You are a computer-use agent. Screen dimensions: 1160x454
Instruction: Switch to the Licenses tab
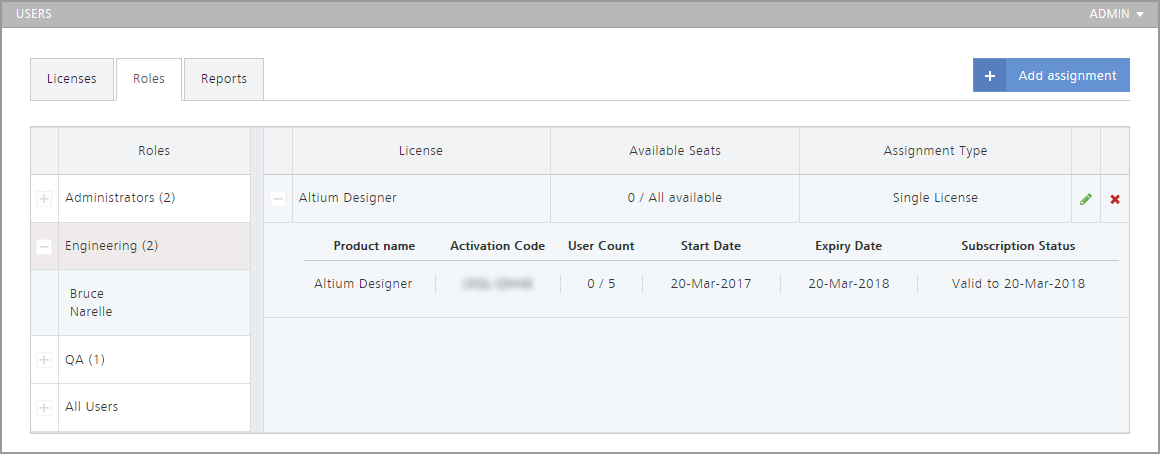(72, 79)
